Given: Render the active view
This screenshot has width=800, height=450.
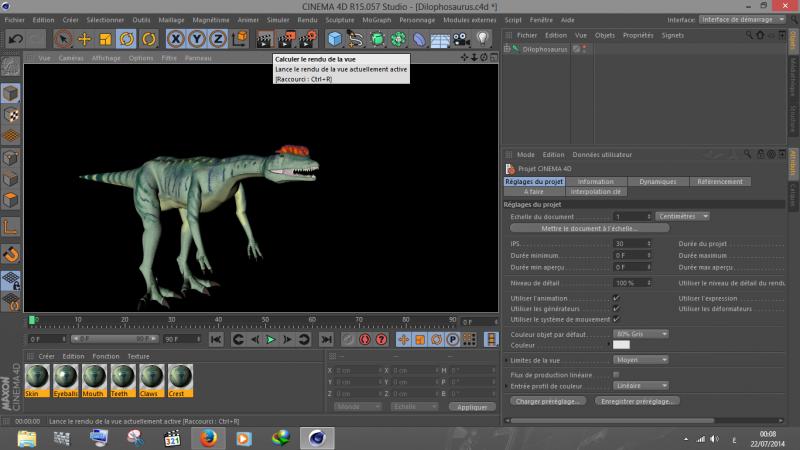Looking at the screenshot, I should click(264, 39).
